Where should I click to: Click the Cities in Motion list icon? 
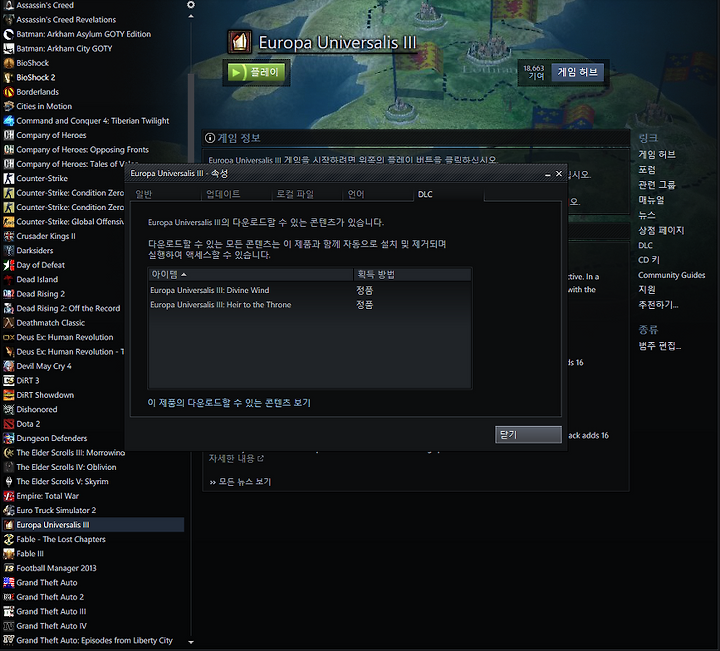click(8, 106)
